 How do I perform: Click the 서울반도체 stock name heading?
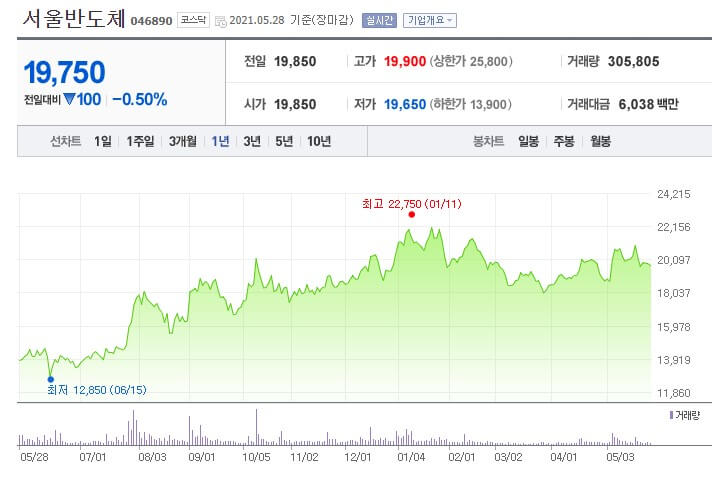coord(74,19)
